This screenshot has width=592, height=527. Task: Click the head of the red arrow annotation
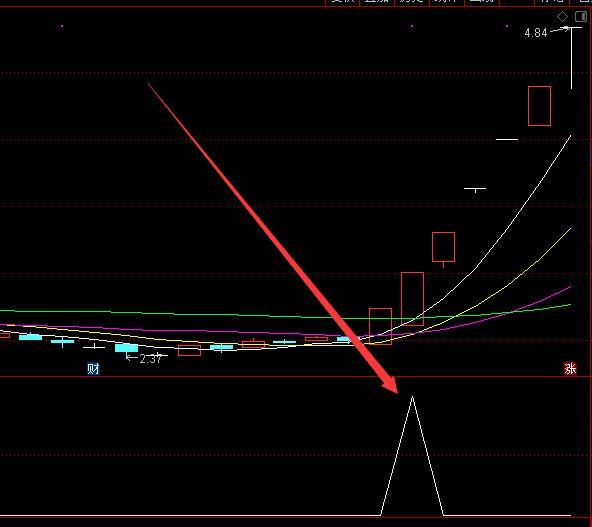pyautogui.click(x=390, y=385)
